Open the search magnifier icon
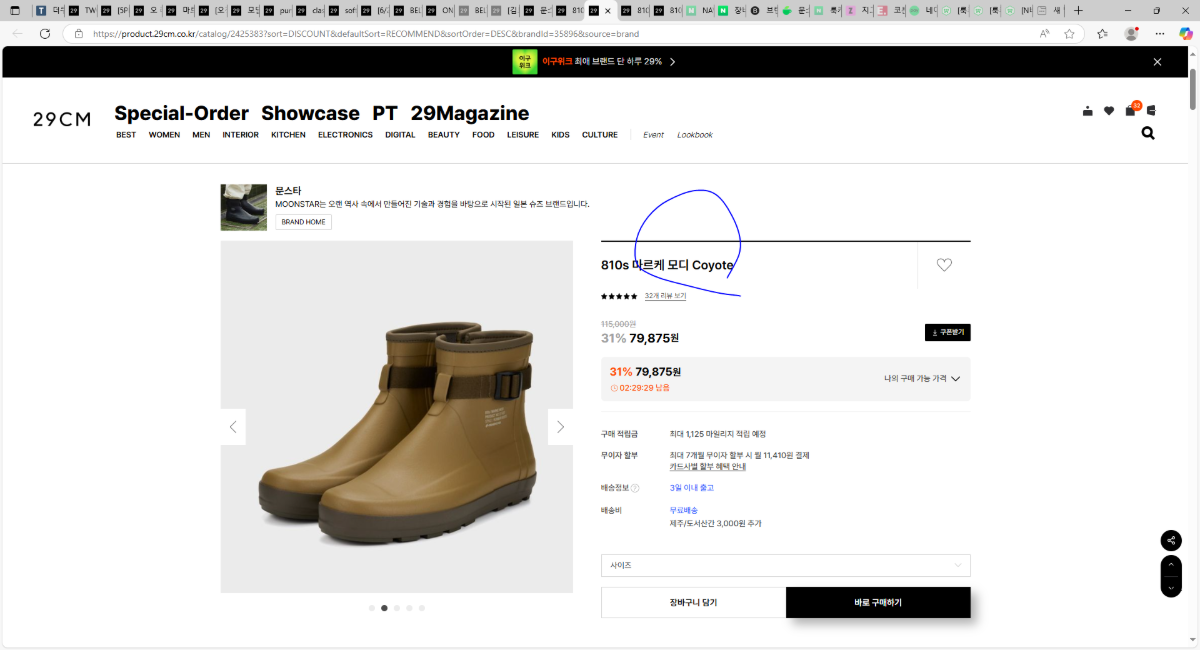 (x=1148, y=133)
